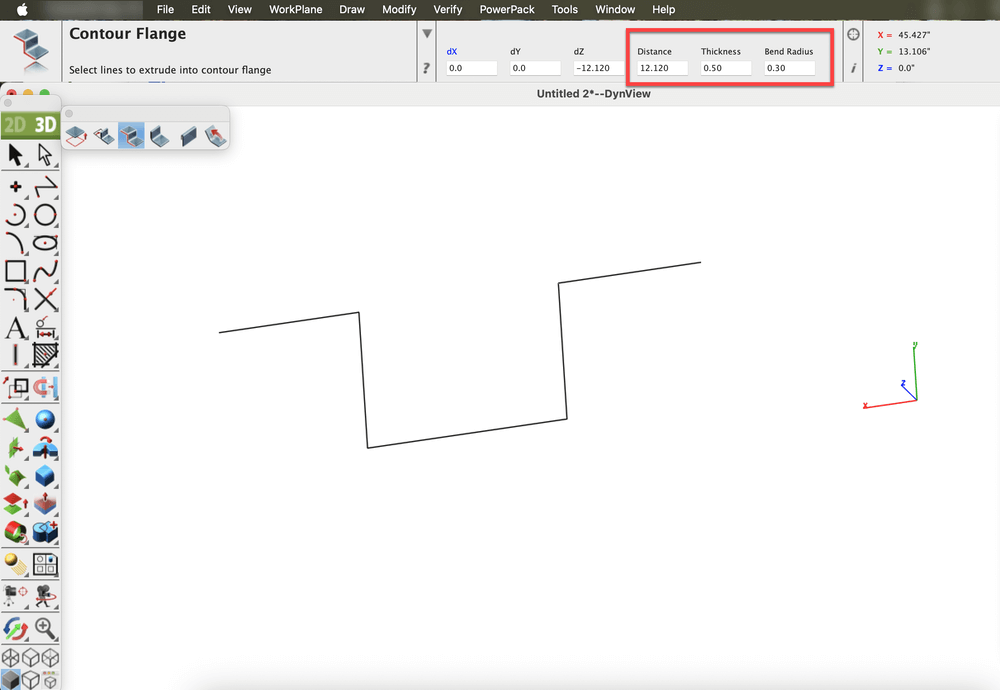Open the PowerPack menu
The width and height of the screenshot is (1000, 690).
[x=507, y=9]
